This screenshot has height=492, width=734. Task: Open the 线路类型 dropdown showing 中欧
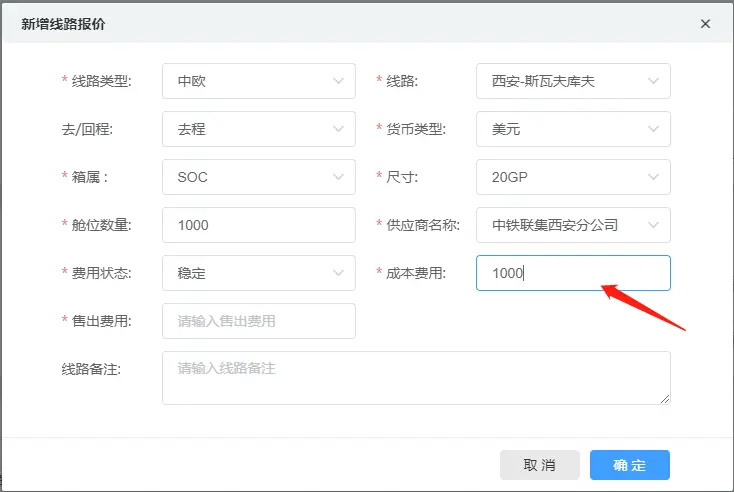pos(259,81)
